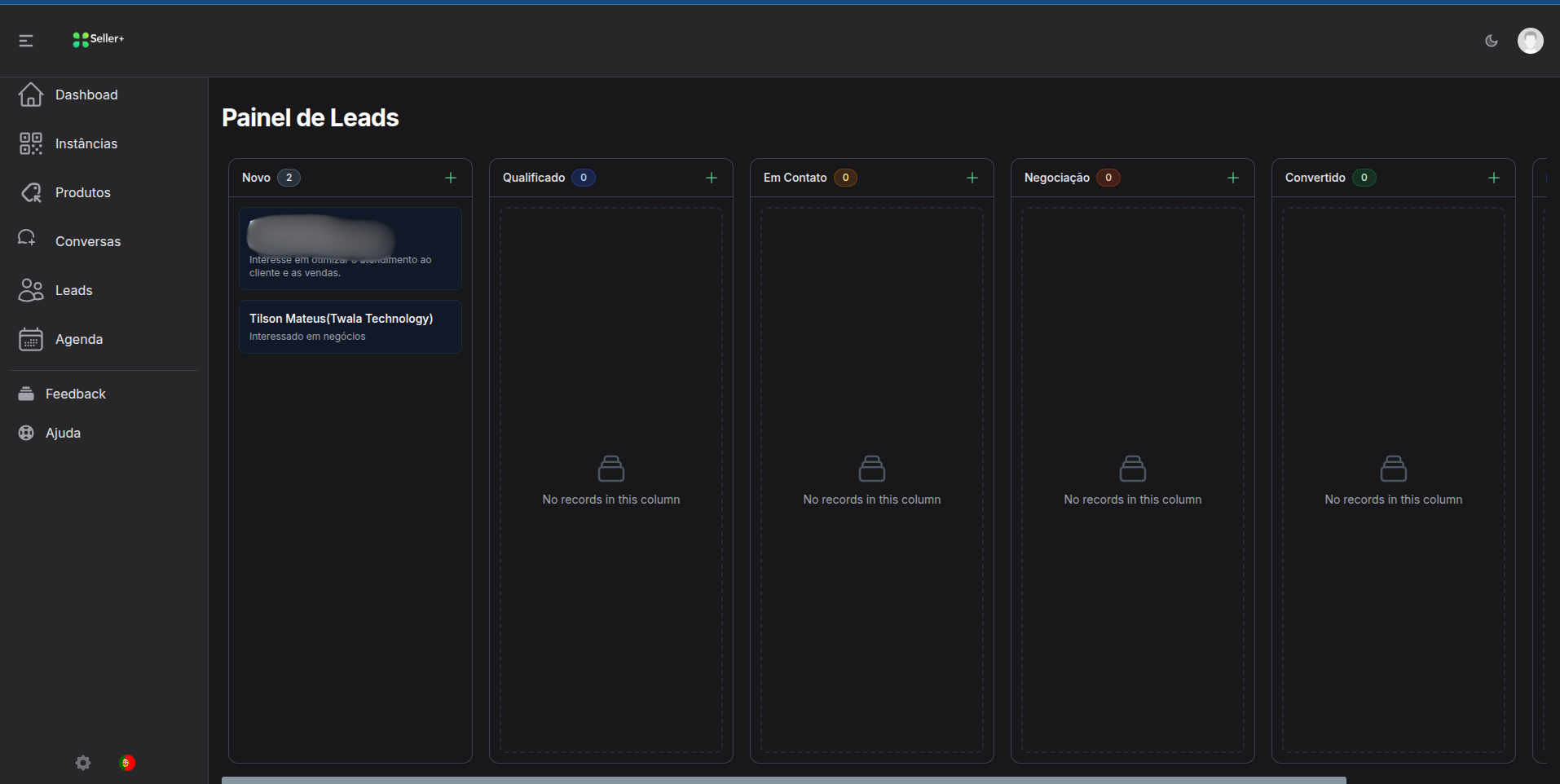The image size is (1560, 784).
Task: Open the Tilson Mateus(Twala Technology) lead card
Action: click(x=350, y=327)
